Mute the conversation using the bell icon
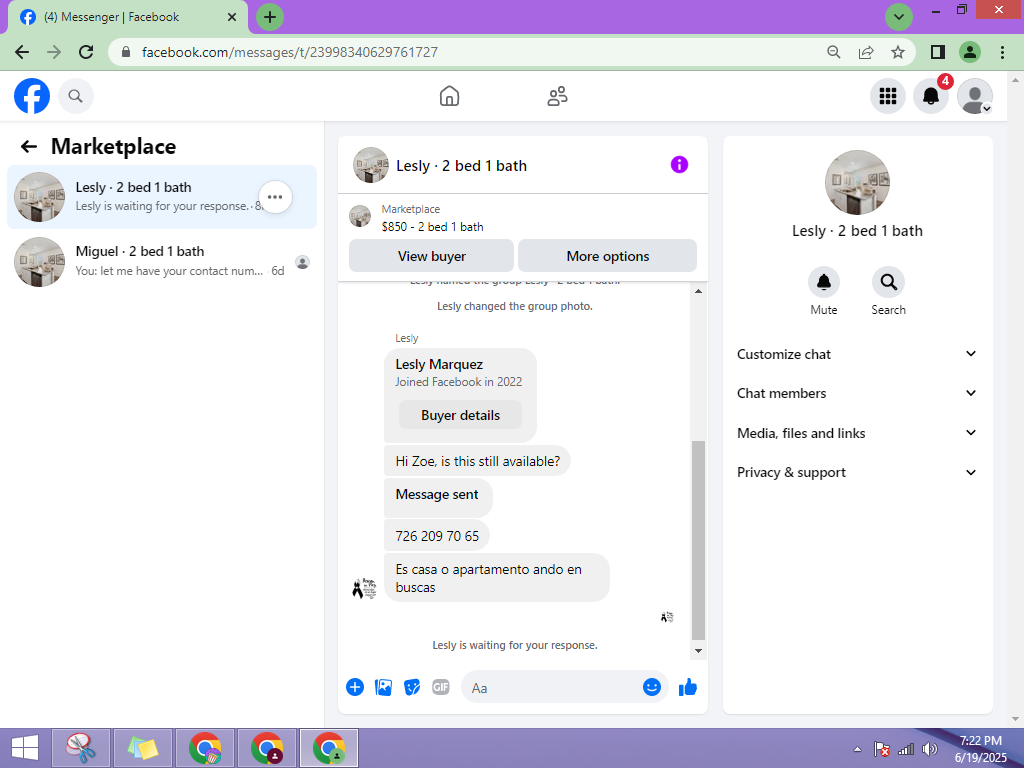The image size is (1024, 768). [824, 282]
